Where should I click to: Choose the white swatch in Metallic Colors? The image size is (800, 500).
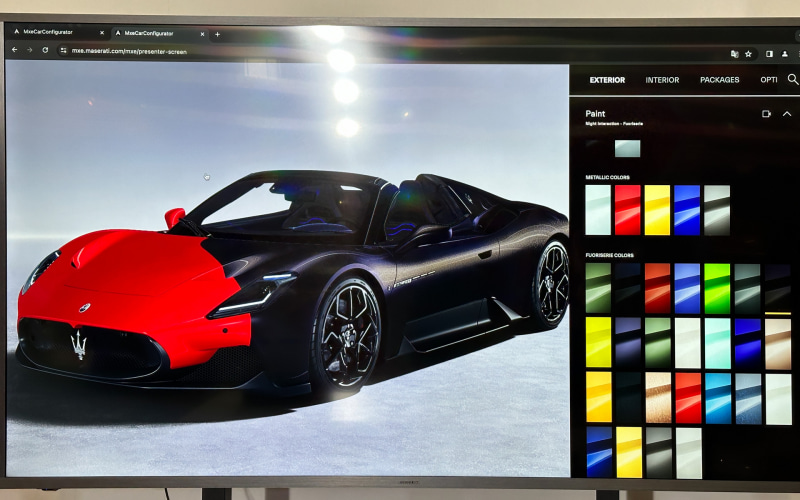click(x=597, y=210)
